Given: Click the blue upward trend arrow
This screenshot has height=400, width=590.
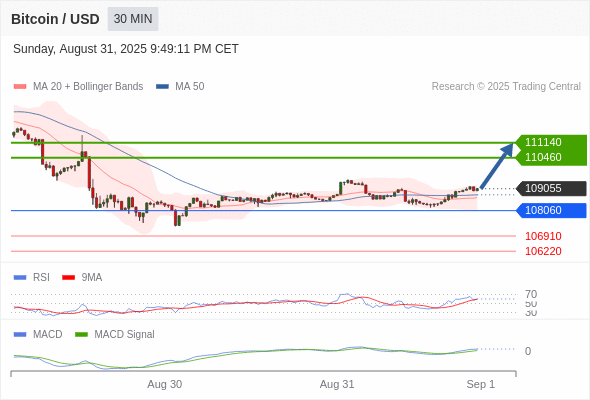Looking at the screenshot, I should 497,165.
